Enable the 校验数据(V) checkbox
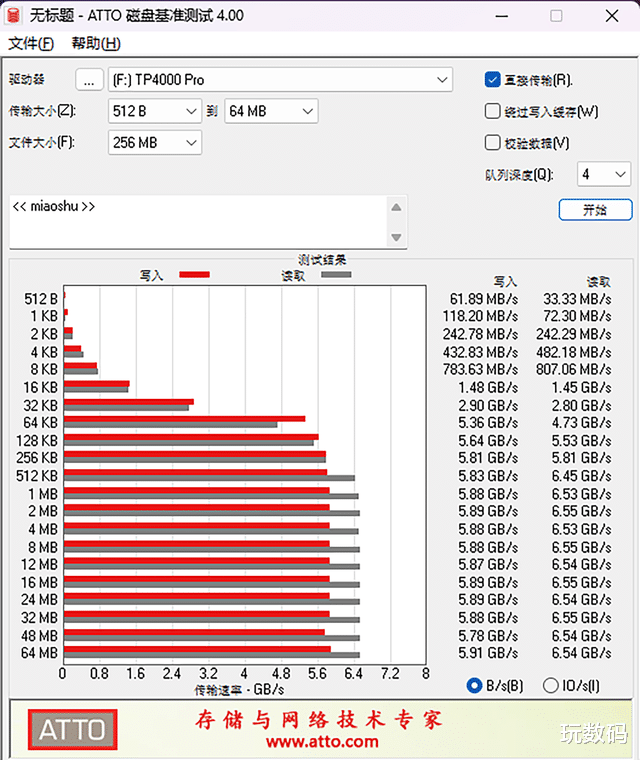This screenshot has width=640, height=760. 492,143
